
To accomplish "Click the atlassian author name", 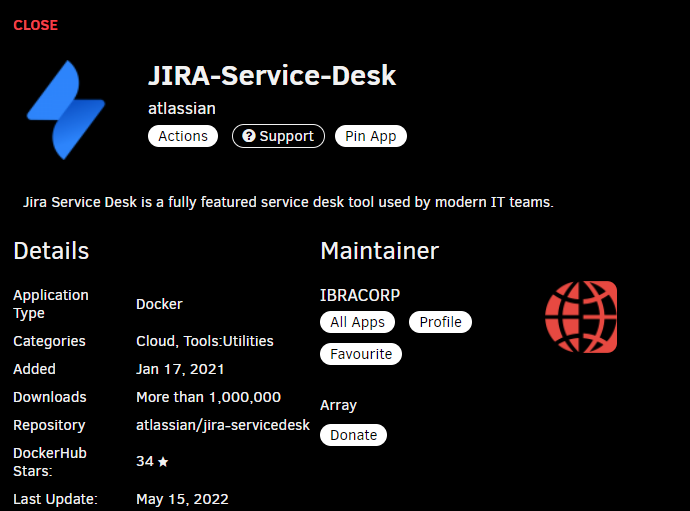I will (x=182, y=108).
